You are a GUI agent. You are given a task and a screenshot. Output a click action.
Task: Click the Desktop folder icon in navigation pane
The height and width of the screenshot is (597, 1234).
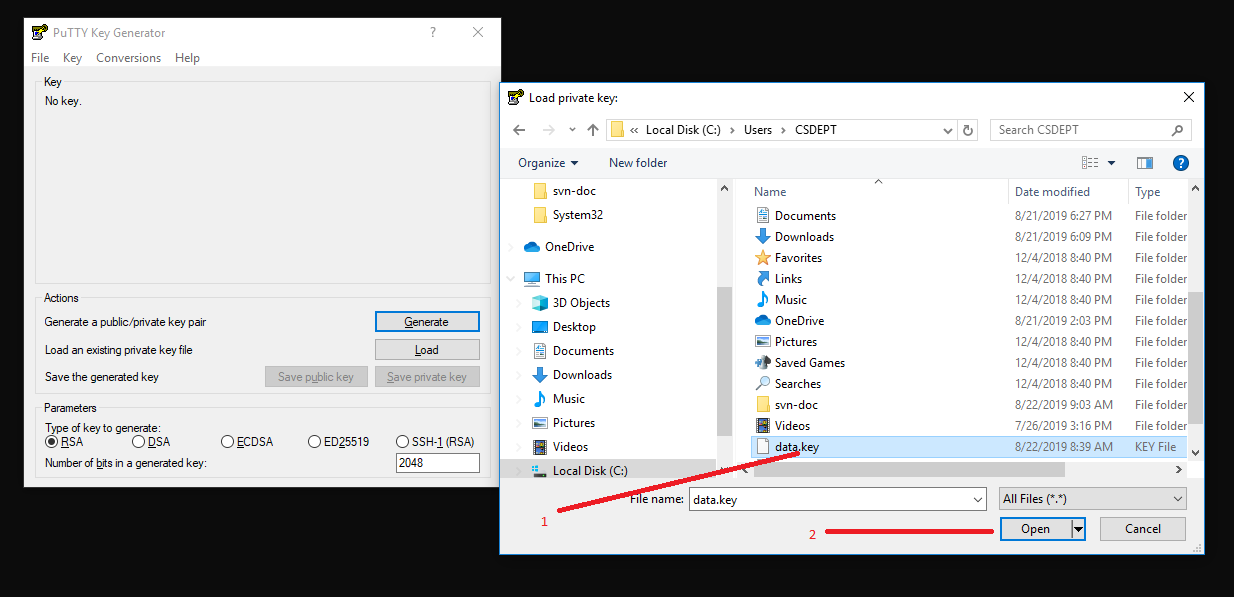(x=540, y=327)
